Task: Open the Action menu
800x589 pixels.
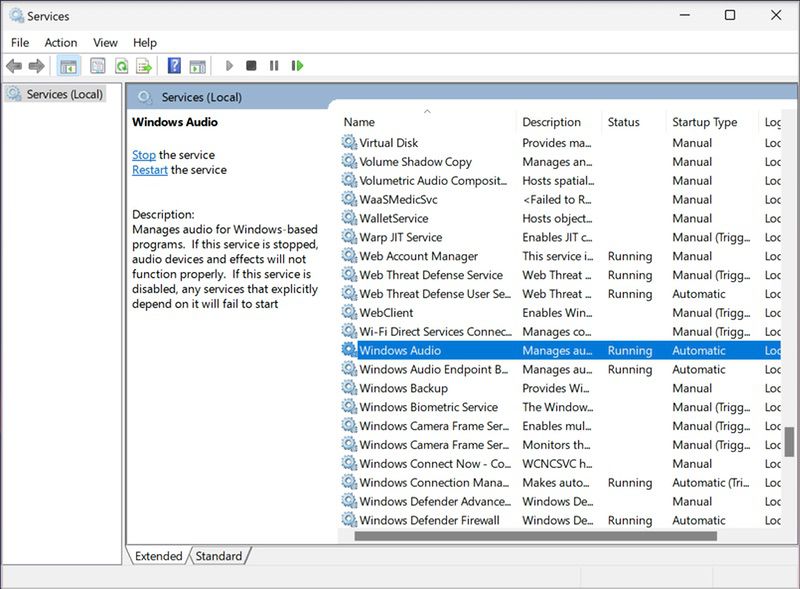Action: [61, 42]
